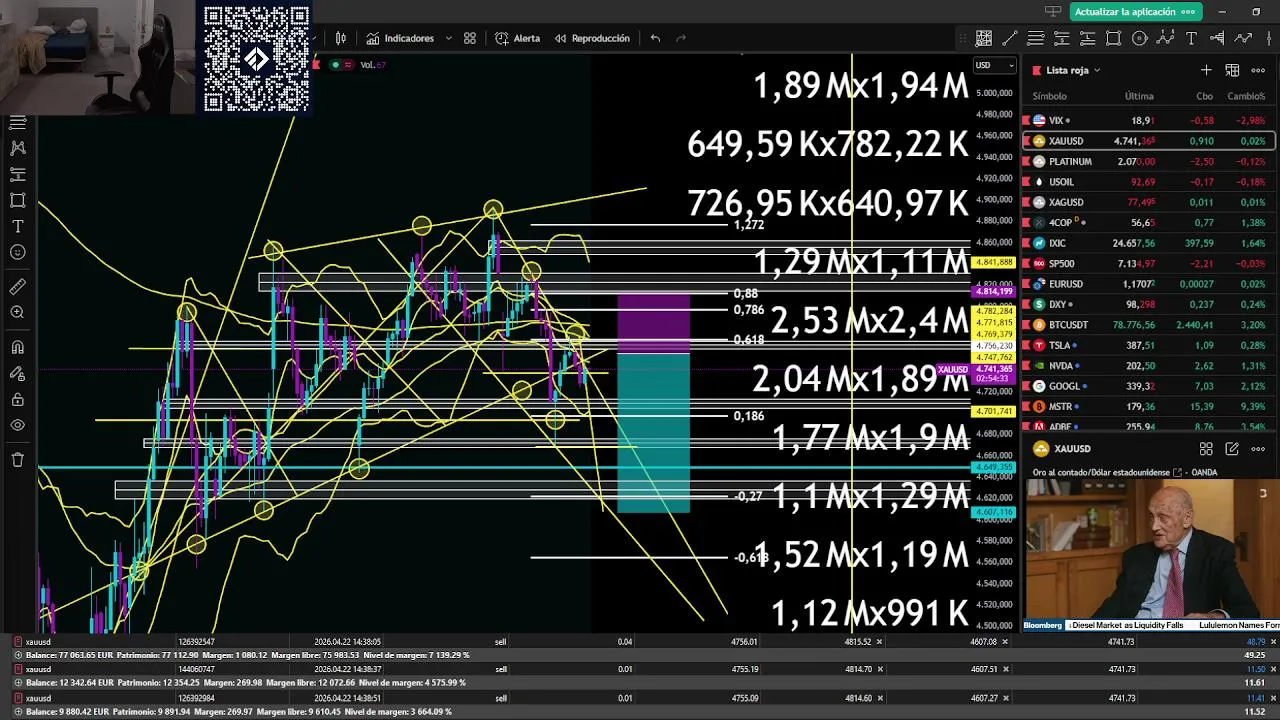1280x720 pixels.
Task: Open XAUUSD details panel grid icon
Action: [x=1206, y=449]
